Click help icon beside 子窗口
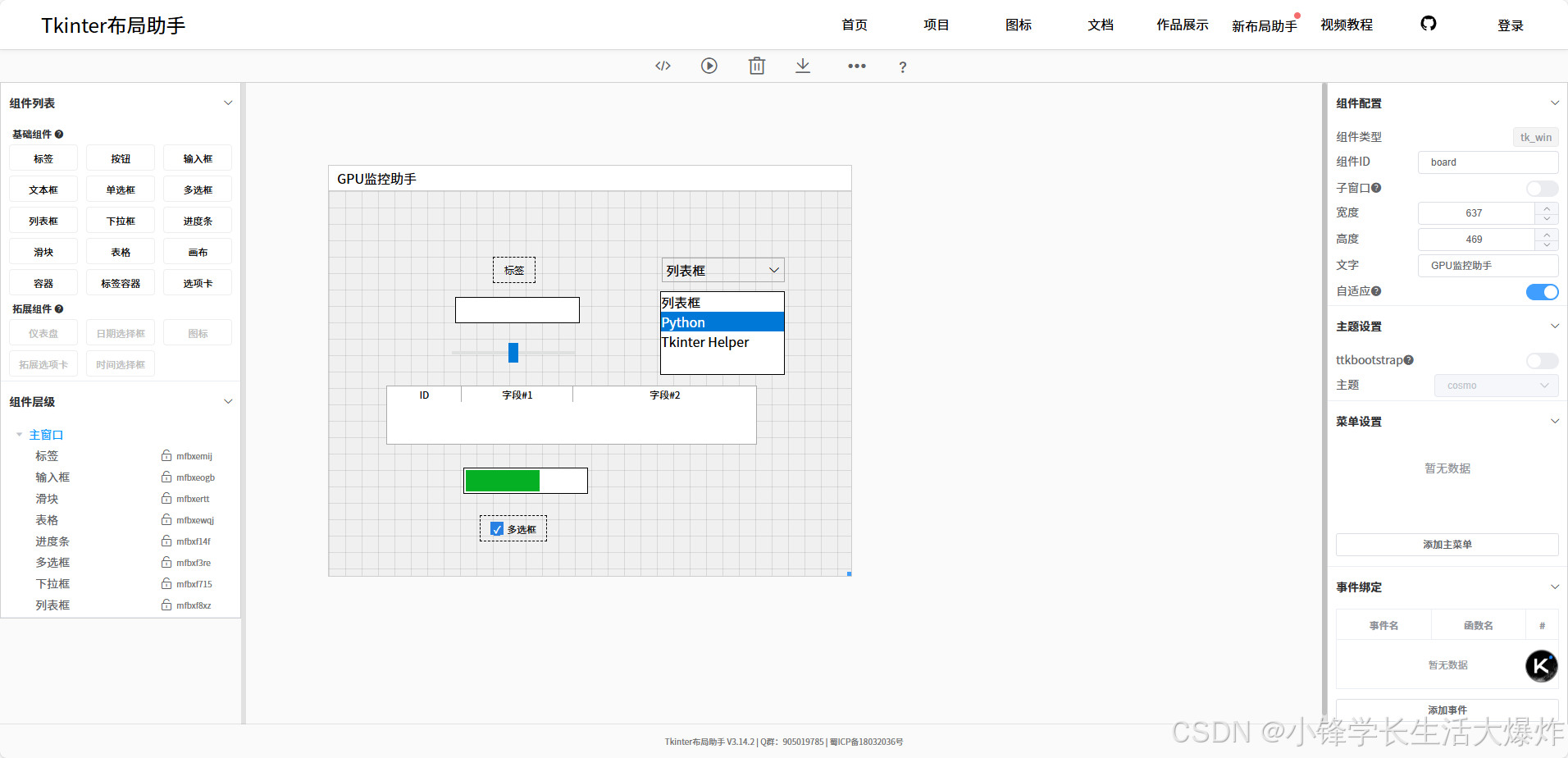This screenshot has width=1568, height=758. pos(1376,188)
